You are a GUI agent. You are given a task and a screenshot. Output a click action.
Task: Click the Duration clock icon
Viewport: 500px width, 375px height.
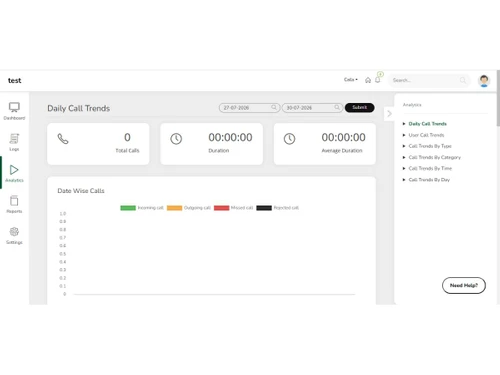point(176,139)
